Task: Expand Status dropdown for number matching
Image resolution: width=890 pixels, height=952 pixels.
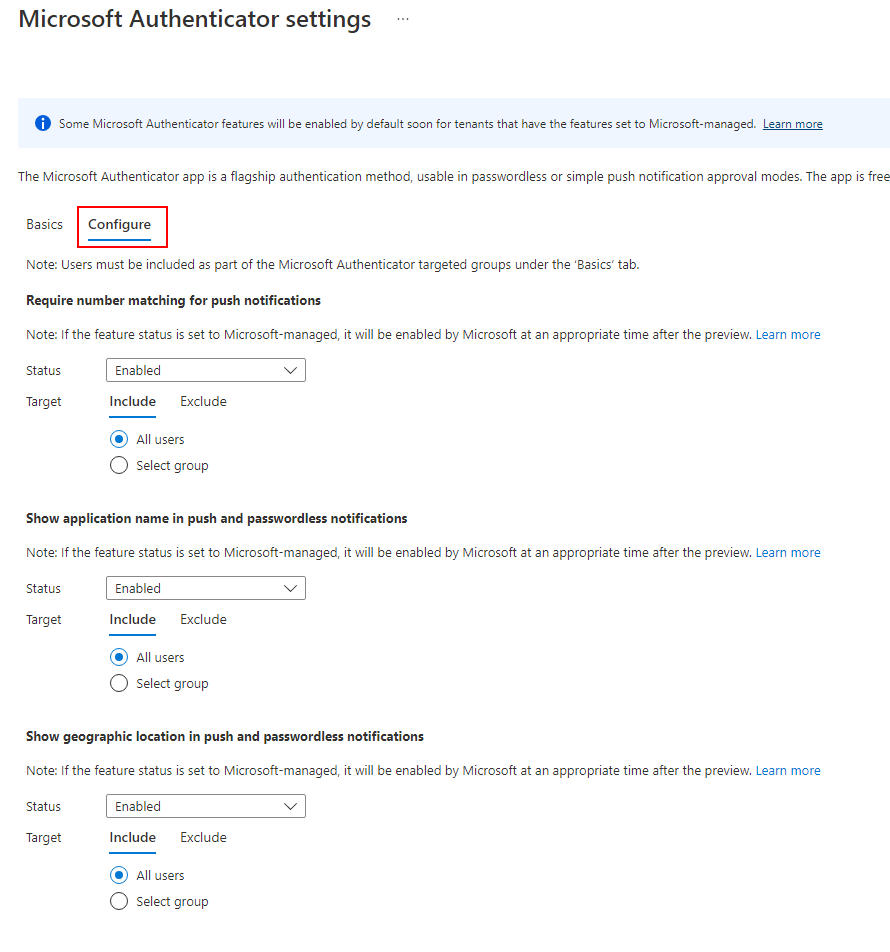Action: tap(206, 370)
